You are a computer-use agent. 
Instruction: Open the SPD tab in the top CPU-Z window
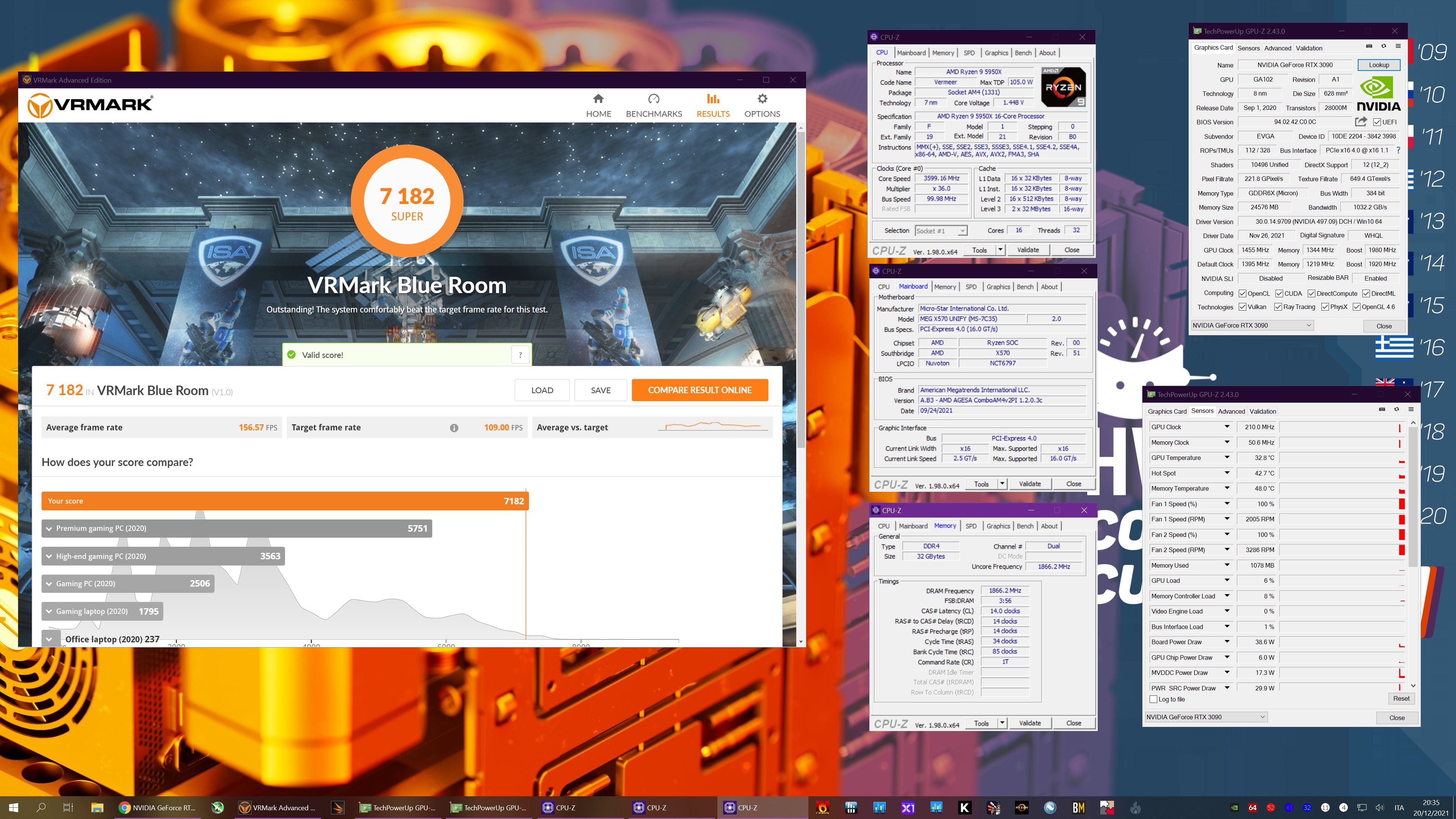[969, 53]
